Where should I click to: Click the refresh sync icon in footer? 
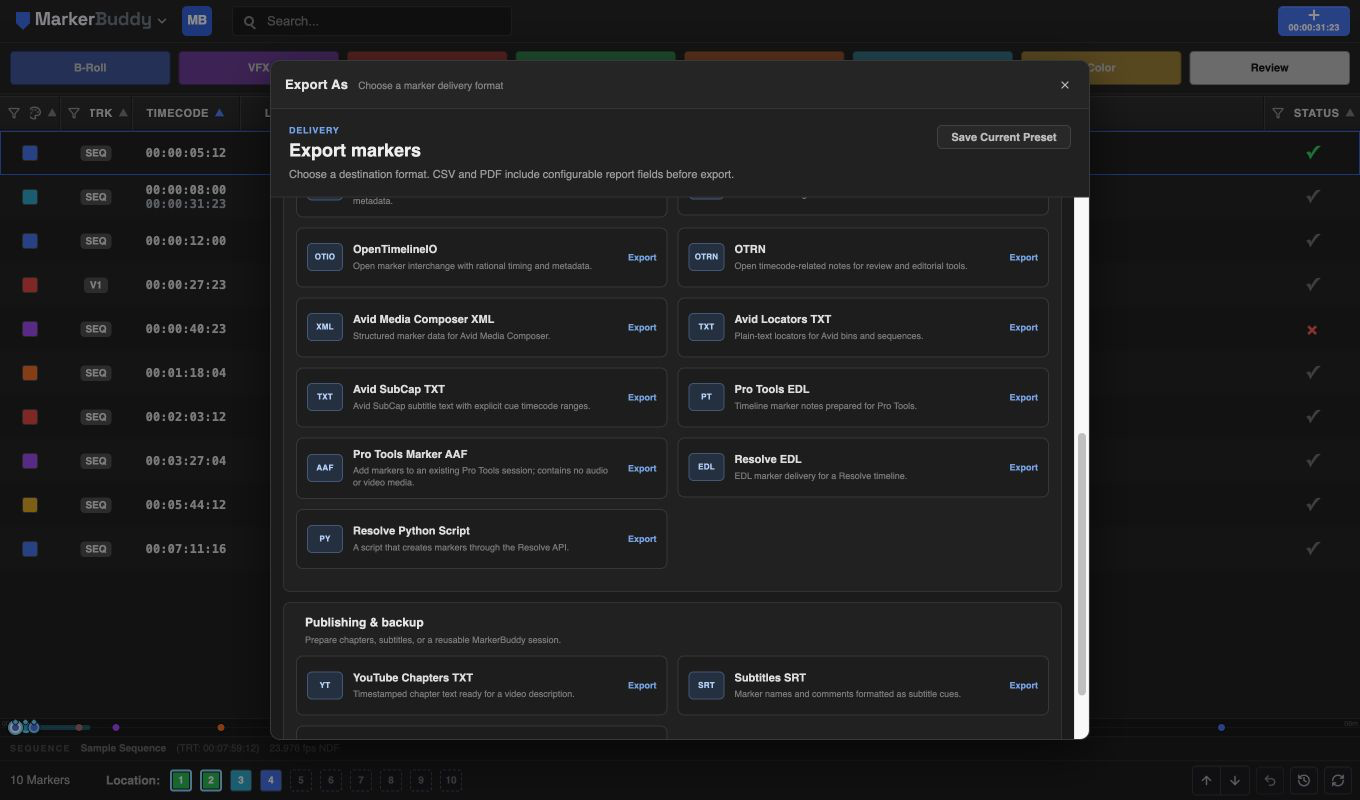1338,780
